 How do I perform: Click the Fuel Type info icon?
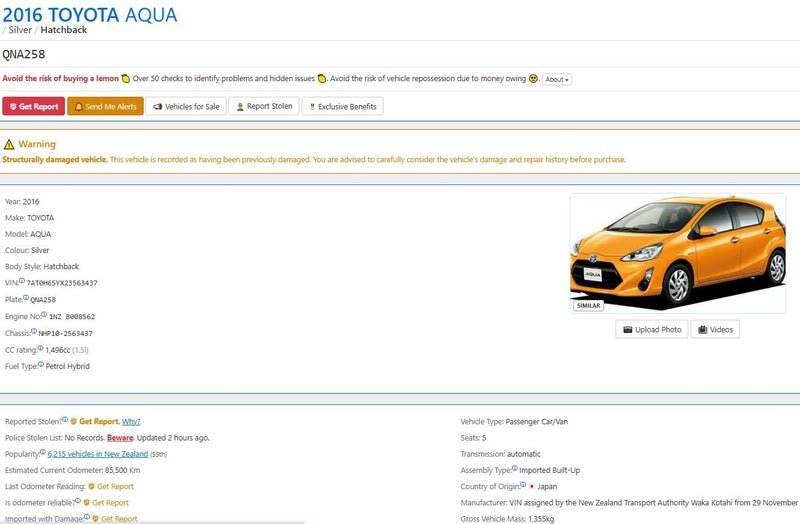[41, 364]
